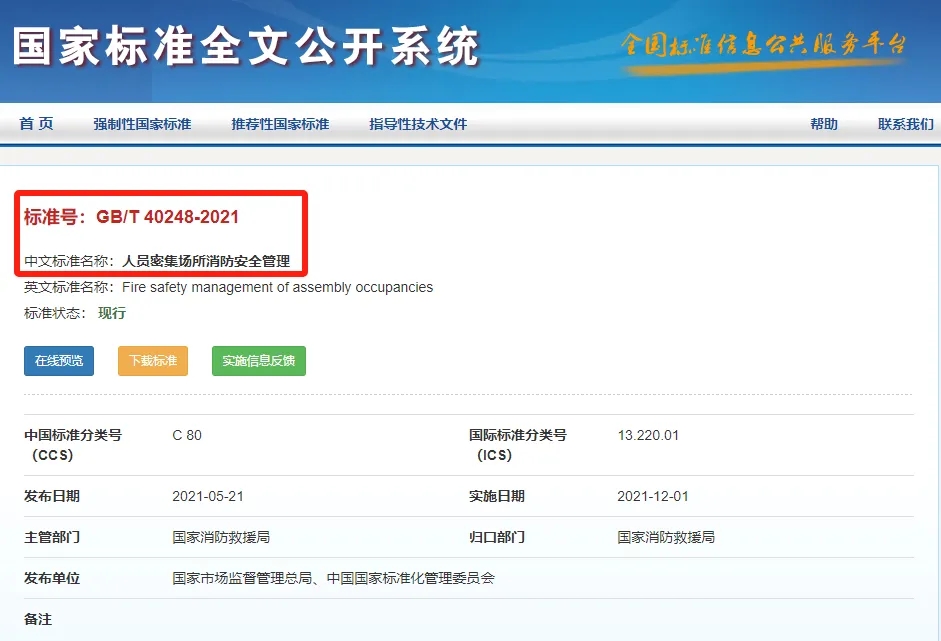Click Chinese title 人员密集场所消防安全管理

pos(206,261)
